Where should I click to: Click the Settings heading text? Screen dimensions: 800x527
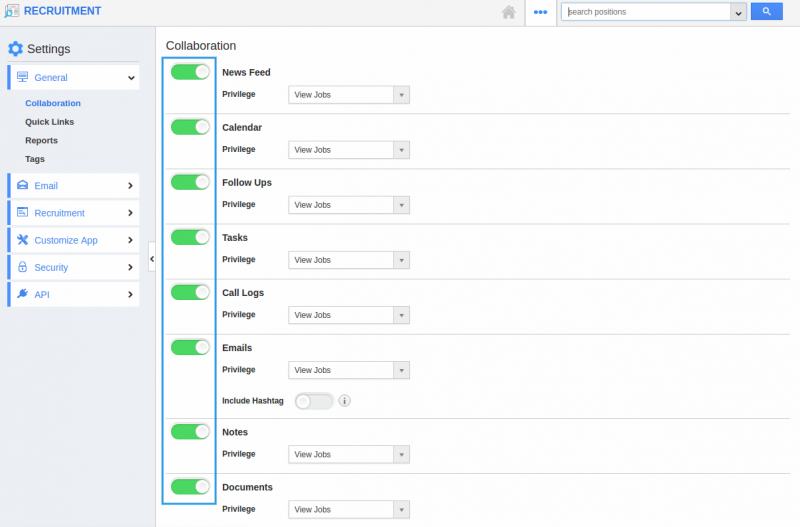point(48,49)
